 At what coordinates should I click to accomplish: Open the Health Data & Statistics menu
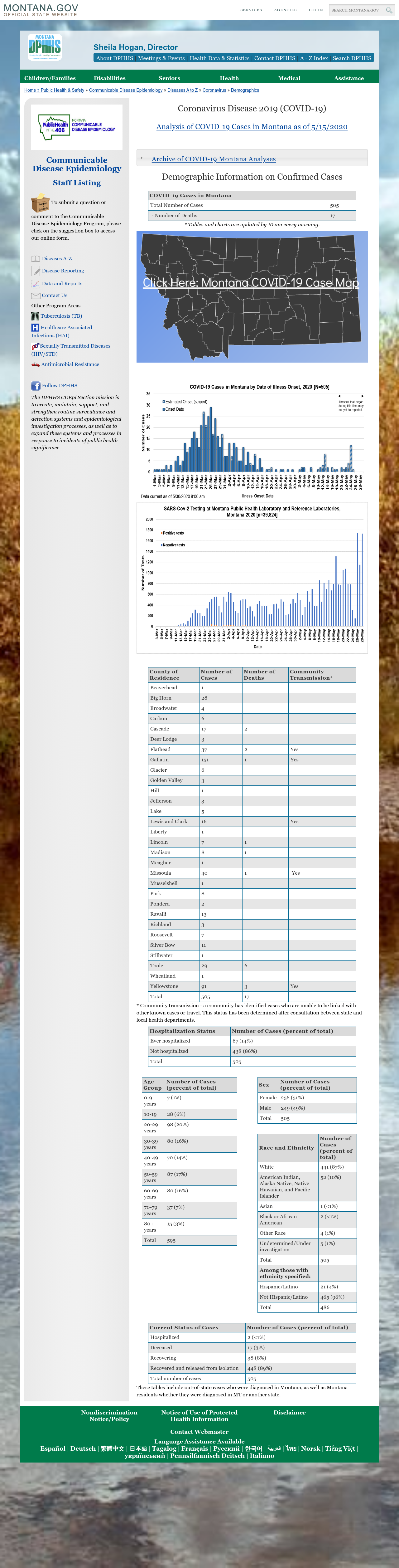pos(219,58)
